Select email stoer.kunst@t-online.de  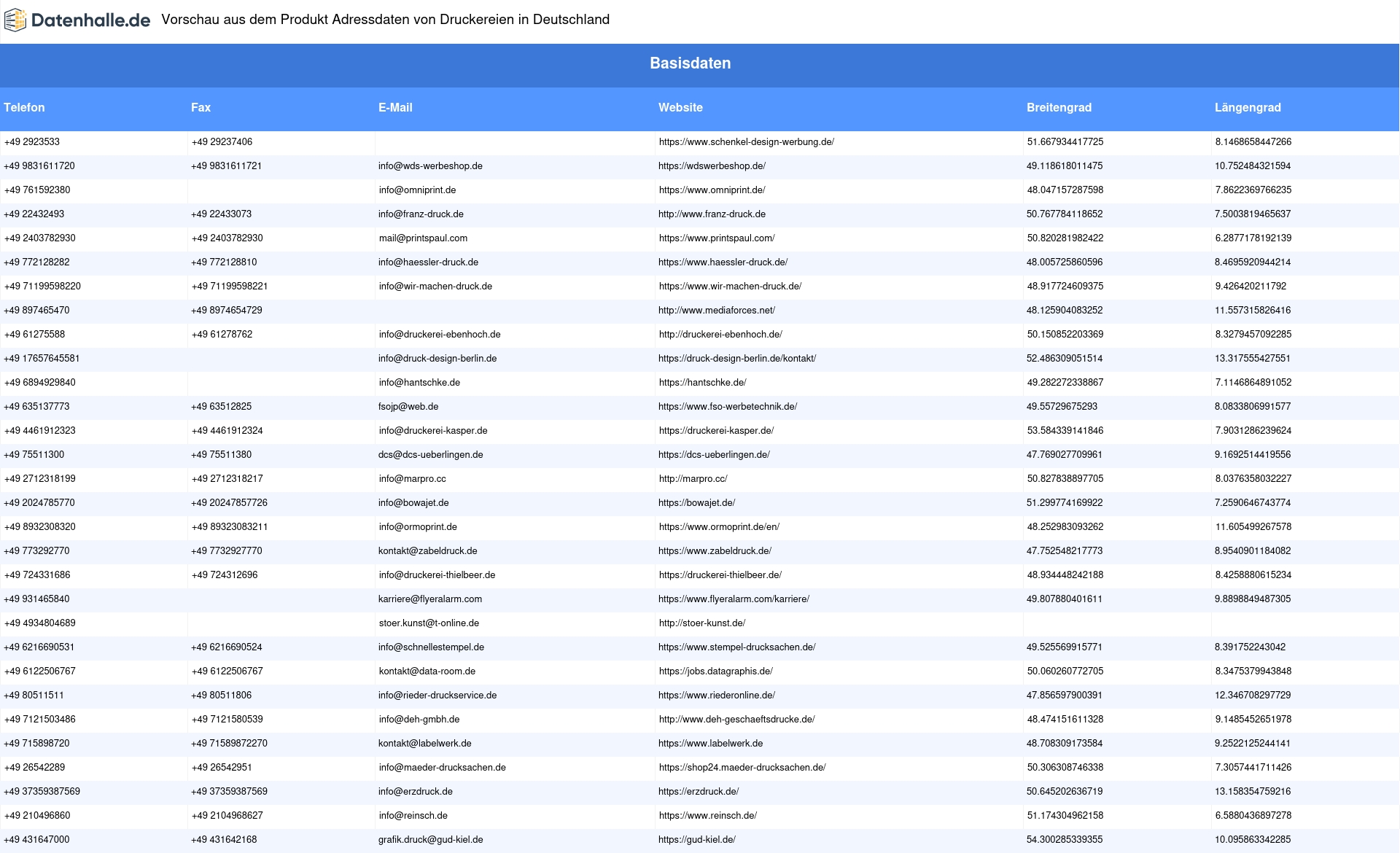tap(429, 623)
